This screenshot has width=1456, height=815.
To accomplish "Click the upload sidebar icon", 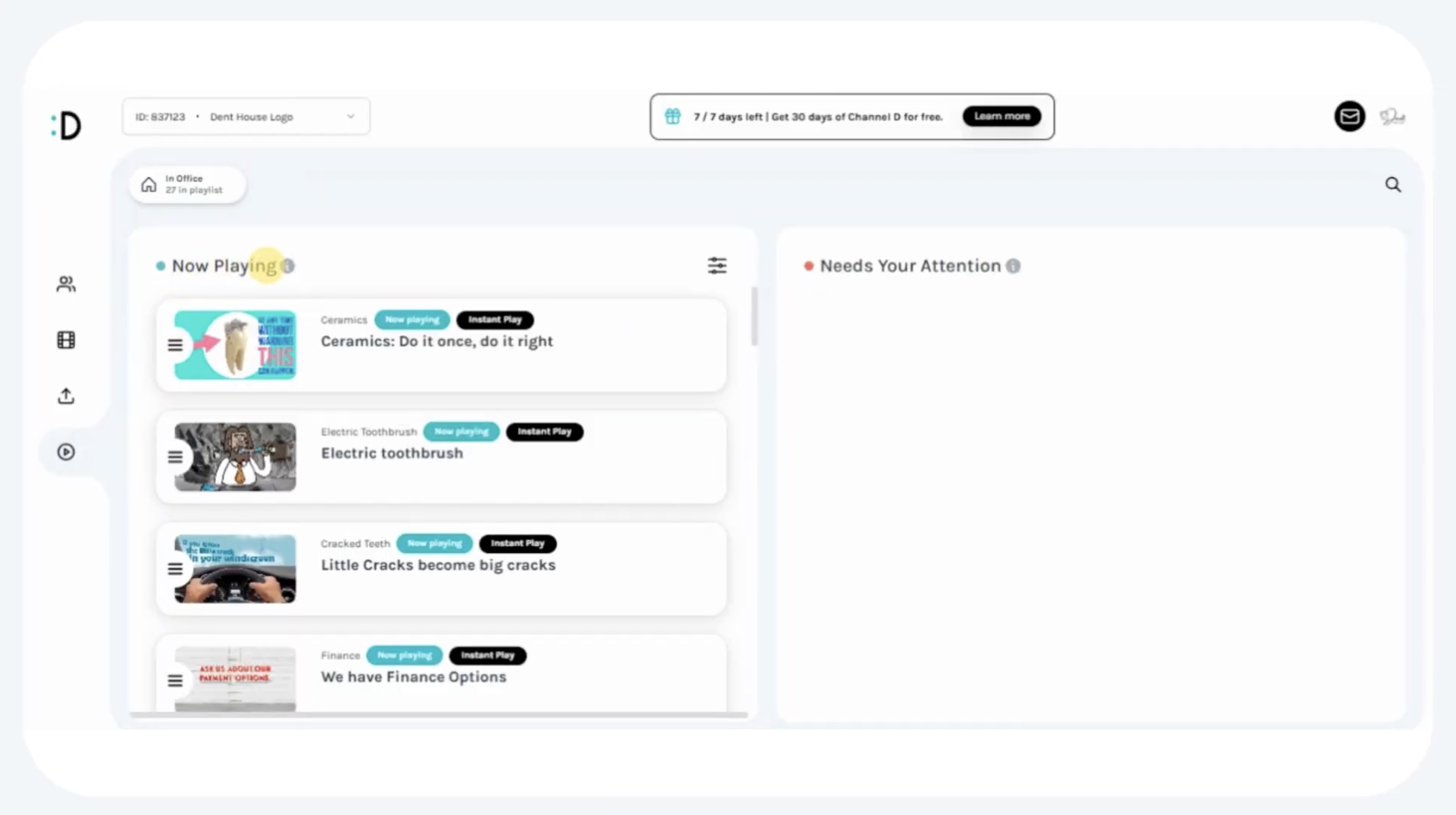I will (x=66, y=396).
